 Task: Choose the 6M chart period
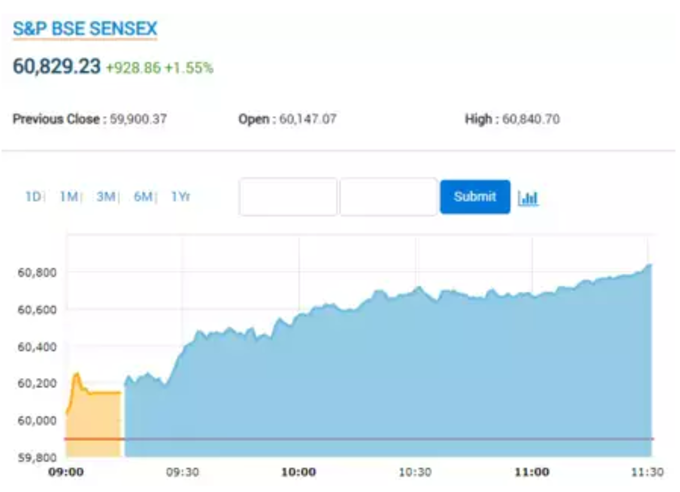coord(143,197)
